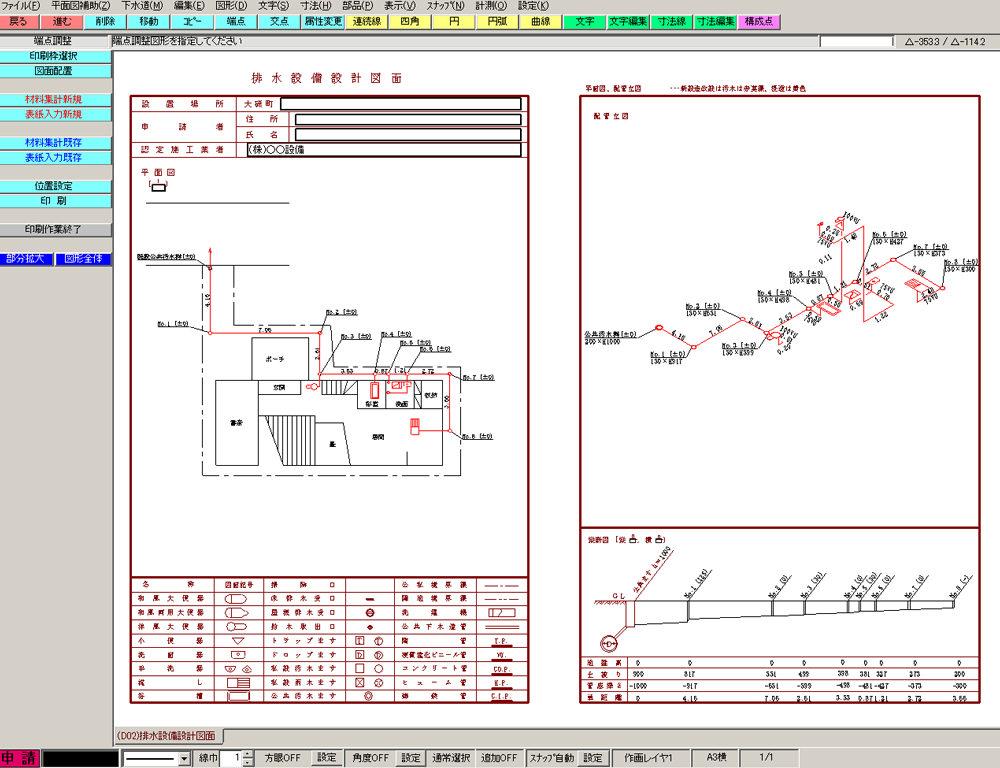Screen dimensions: 1000x768
Task: Click the 部分拡大 zoom button
Action: tap(26, 259)
